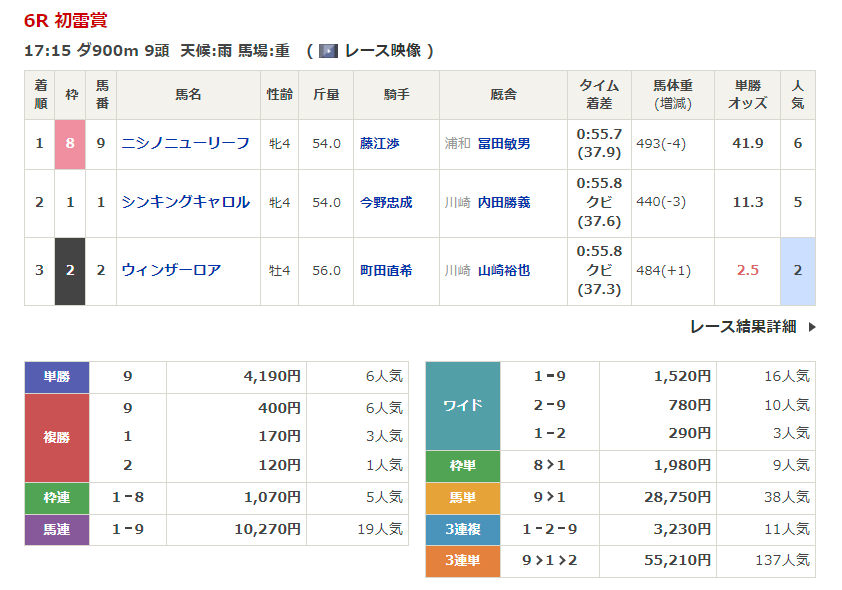
Task: Click the 6R 初雷賞 race title
Action: point(66,20)
